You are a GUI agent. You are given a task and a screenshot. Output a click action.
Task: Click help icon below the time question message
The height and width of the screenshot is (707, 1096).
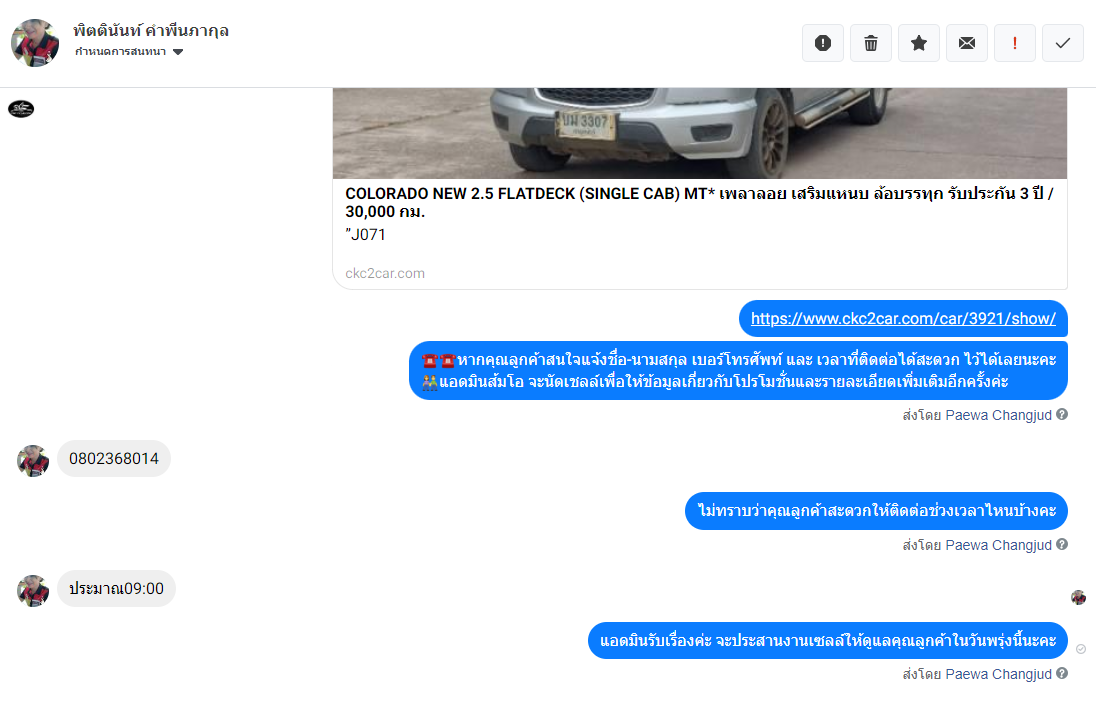click(1062, 544)
